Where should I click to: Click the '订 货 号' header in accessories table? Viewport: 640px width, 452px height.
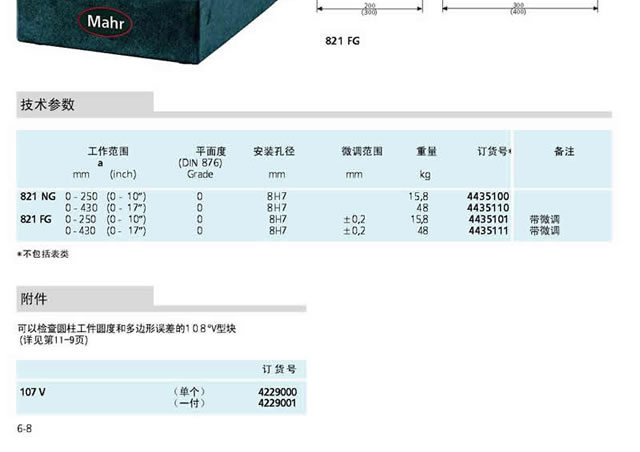pos(279,369)
